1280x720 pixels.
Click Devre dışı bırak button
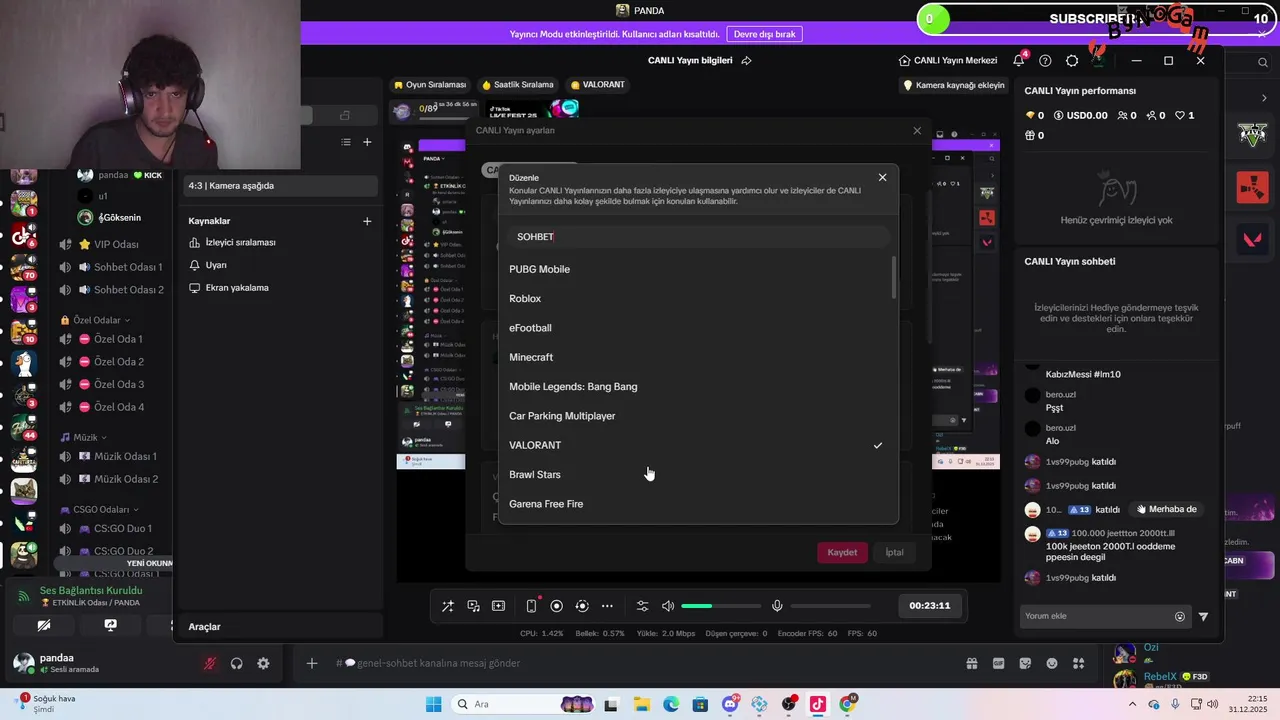pos(764,34)
